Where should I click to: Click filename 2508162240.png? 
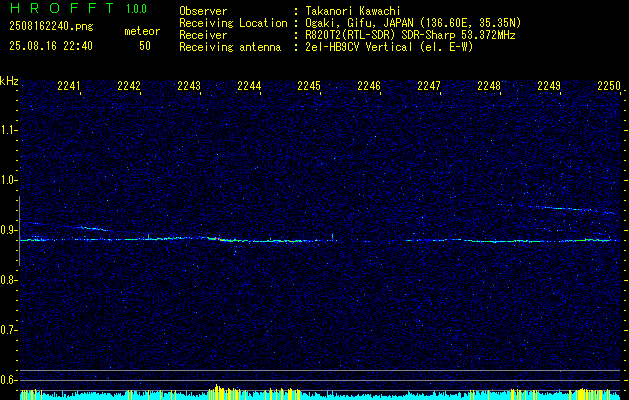[x=51, y=27]
